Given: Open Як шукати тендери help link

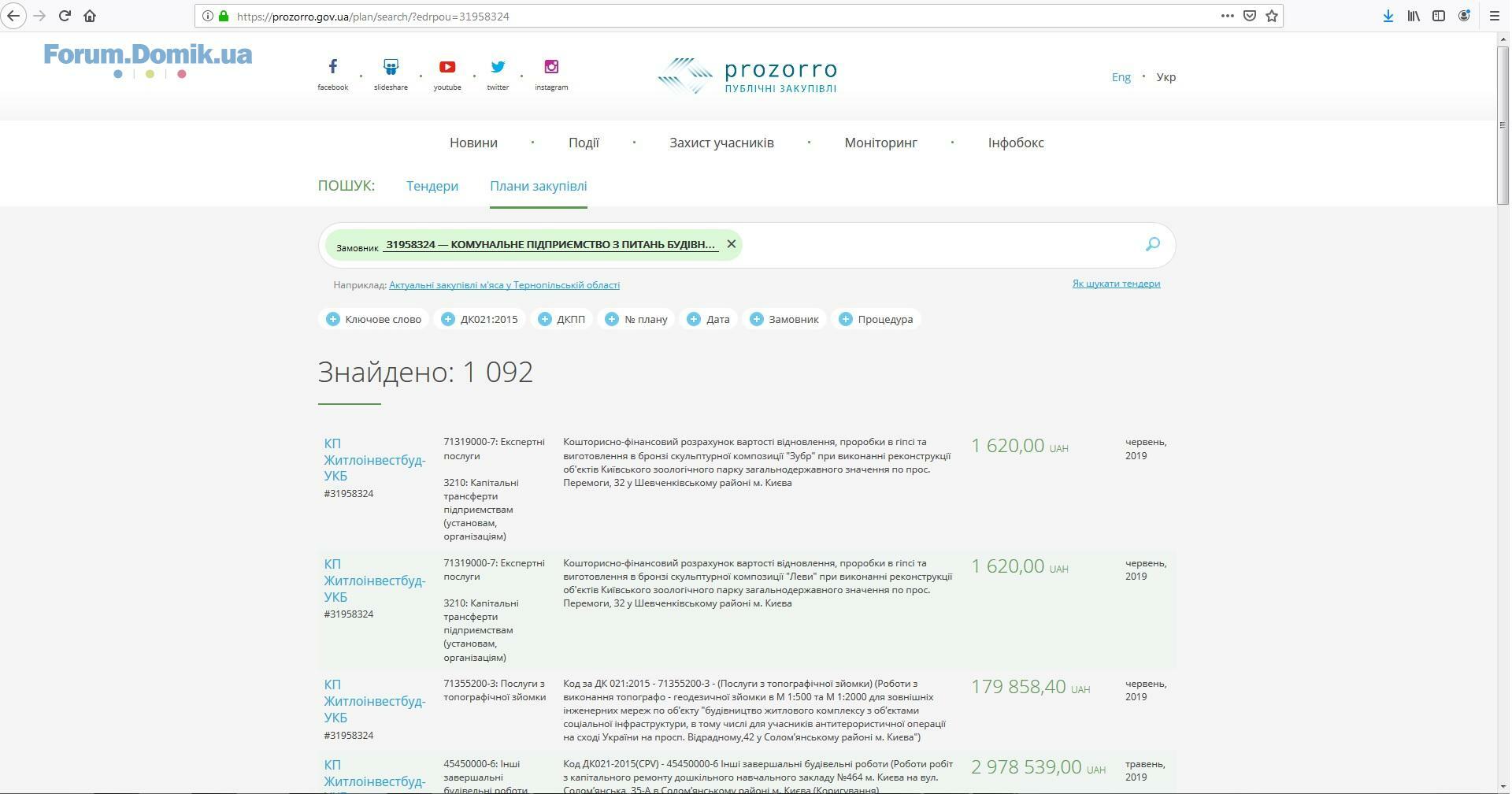Looking at the screenshot, I should tap(1116, 284).
